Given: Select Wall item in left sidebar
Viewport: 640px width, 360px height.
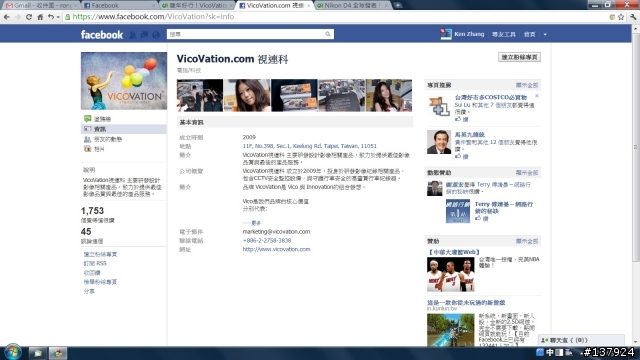Looking at the screenshot, I should pyautogui.click(x=123, y=119).
